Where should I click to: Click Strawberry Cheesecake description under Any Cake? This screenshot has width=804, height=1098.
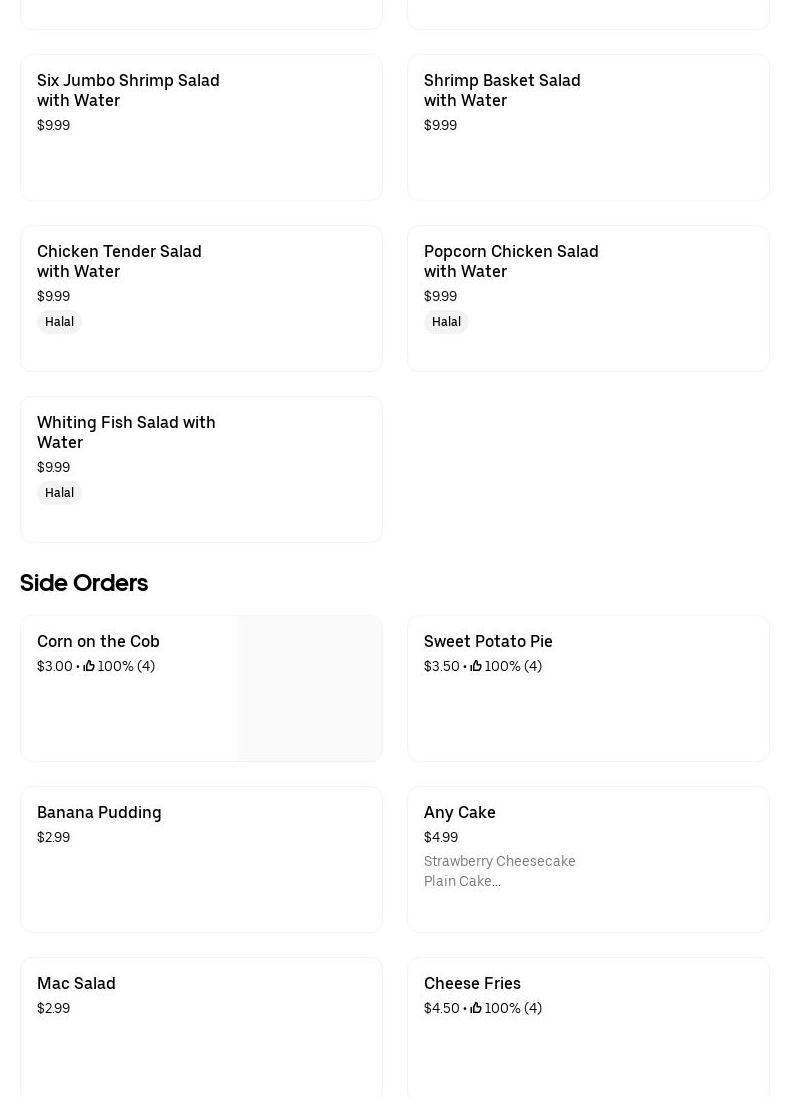(499, 861)
